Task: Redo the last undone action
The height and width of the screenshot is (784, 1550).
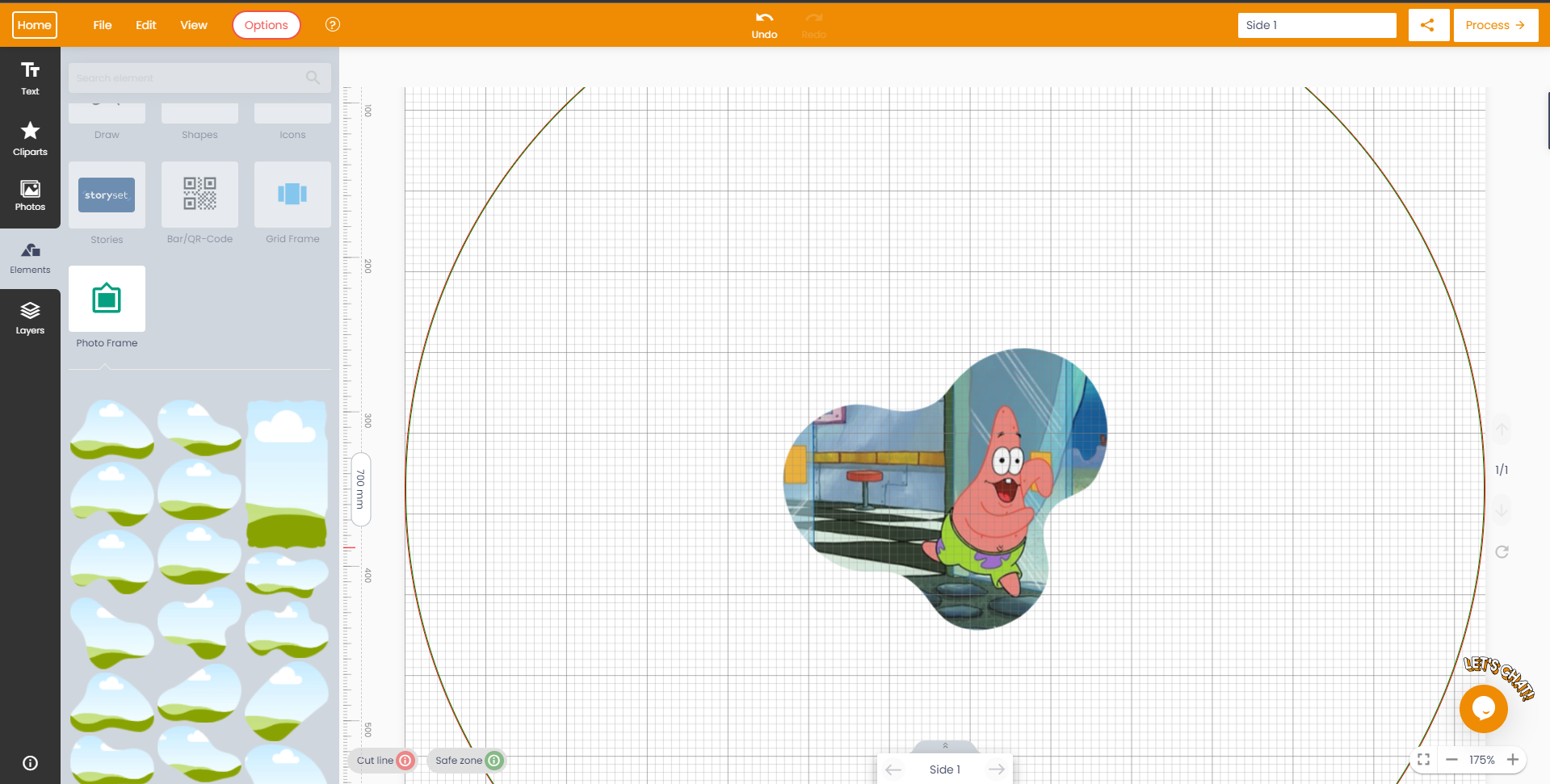Action: point(813,25)
